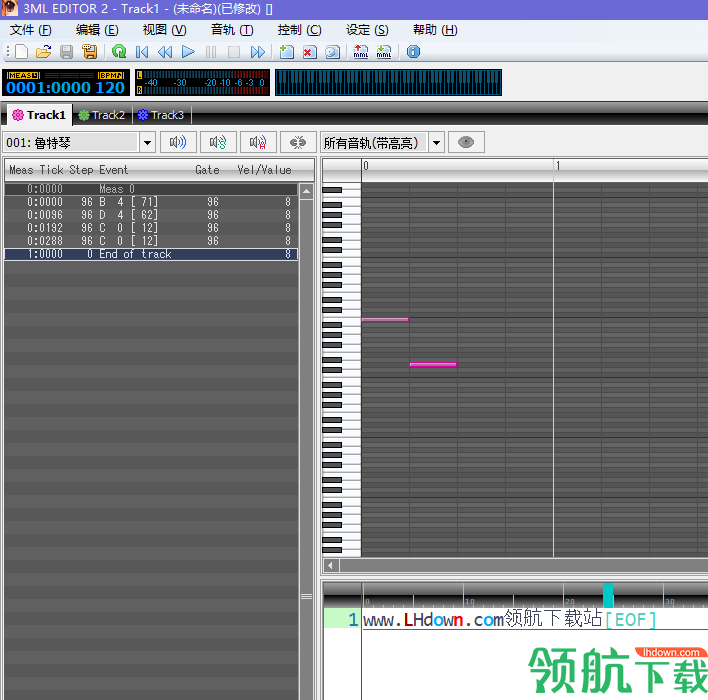
Task: Select the End of track row
Action: [151, 254]
